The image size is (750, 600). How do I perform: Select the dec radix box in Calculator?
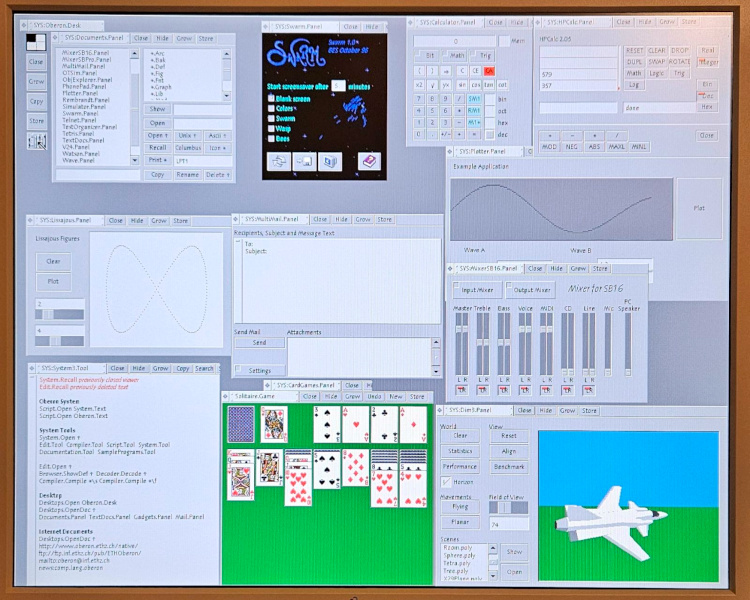click(x=490, y=135)
